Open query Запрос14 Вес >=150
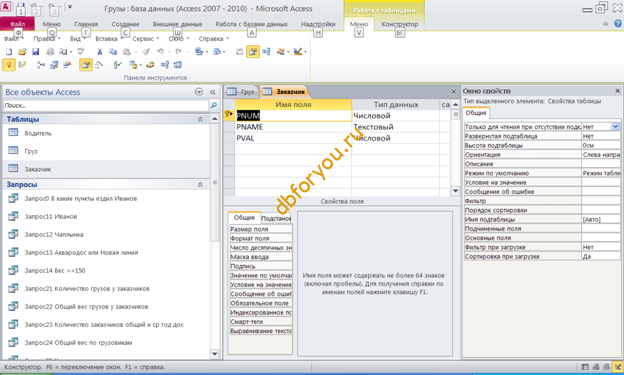 pos(55,271)
